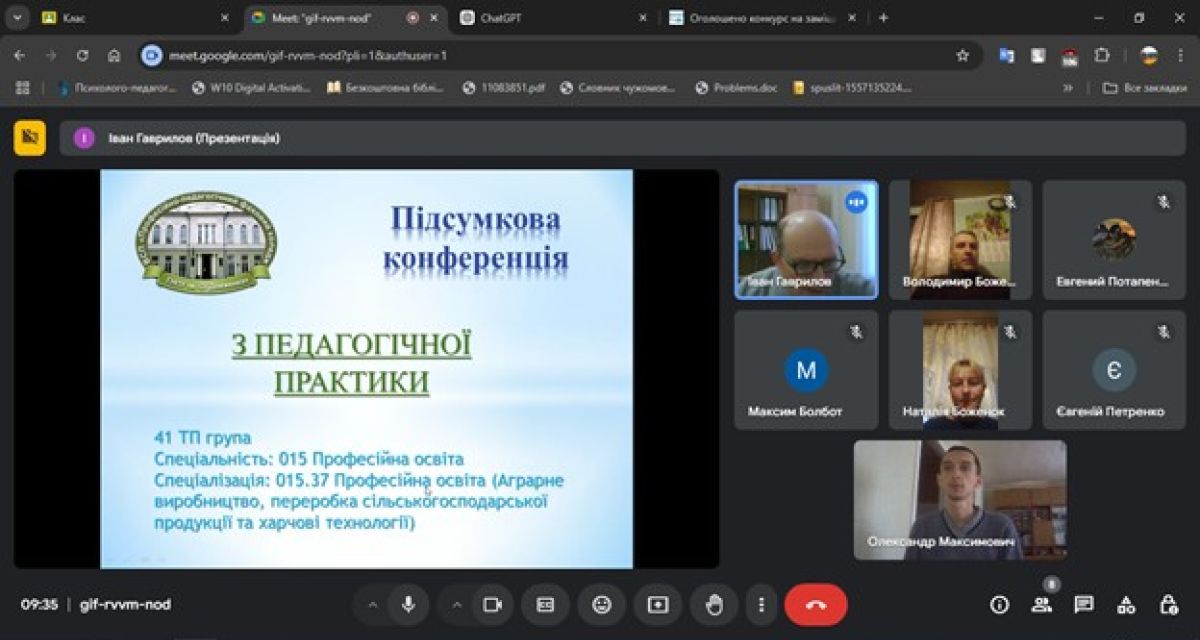Screen dimensions: 1200x640
Task: Expand audio settings chevron beside microphone
Action: click(373, 605)
